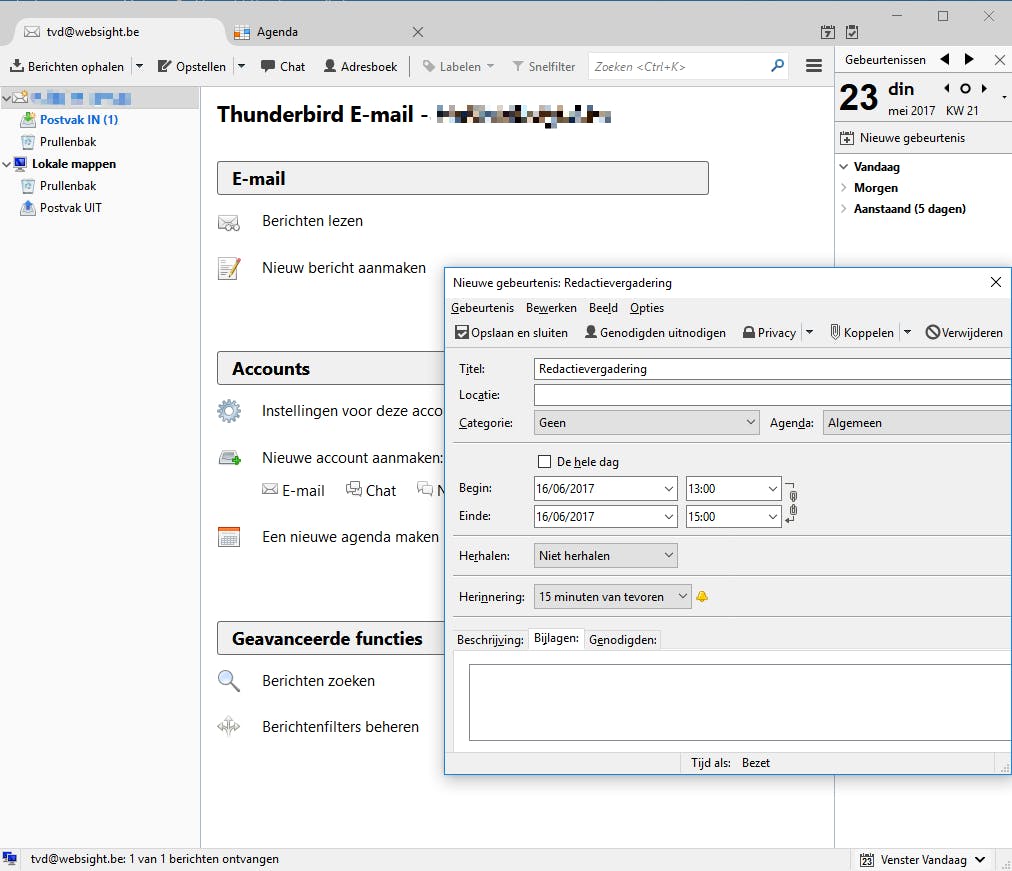
Task: Close the Agenda tab
Action: [x=418, y=32]
